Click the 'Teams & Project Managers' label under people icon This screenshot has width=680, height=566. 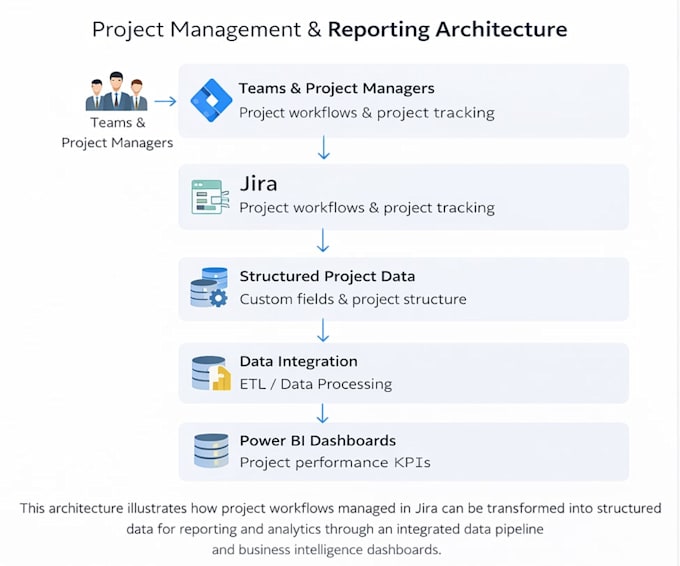[117, 133]
